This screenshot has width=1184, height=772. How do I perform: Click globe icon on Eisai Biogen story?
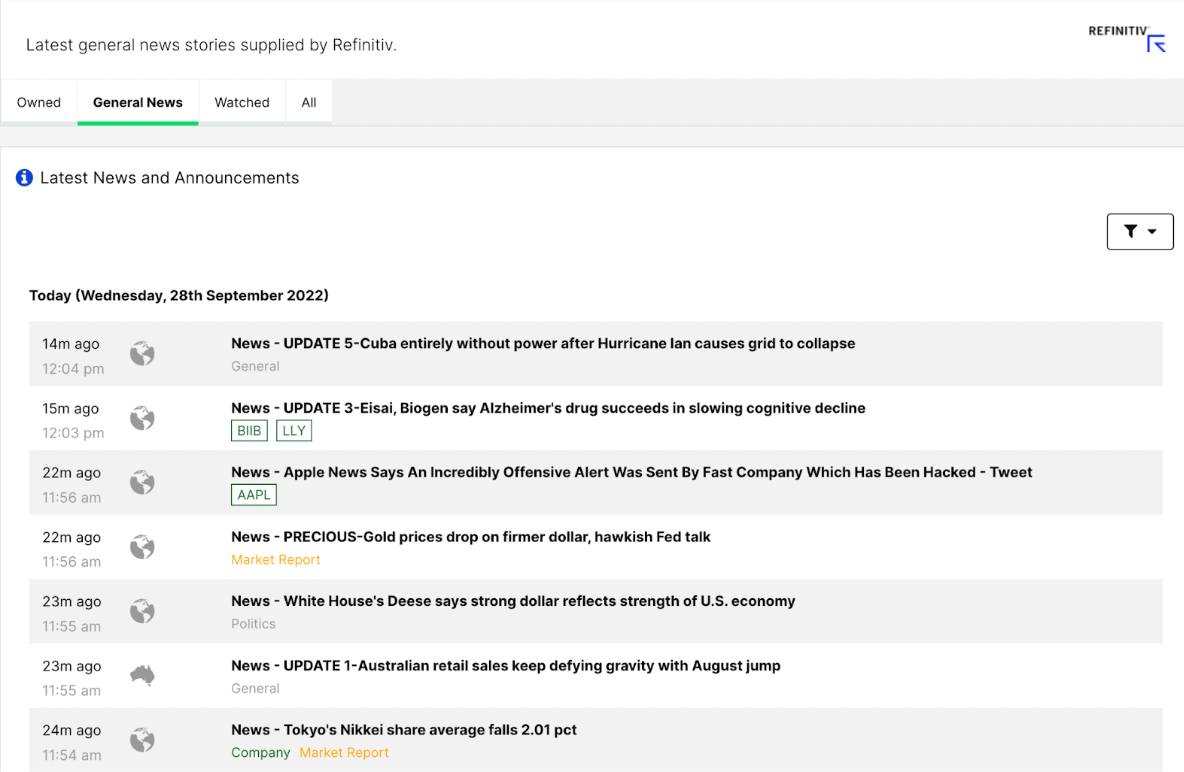[142, 418]
